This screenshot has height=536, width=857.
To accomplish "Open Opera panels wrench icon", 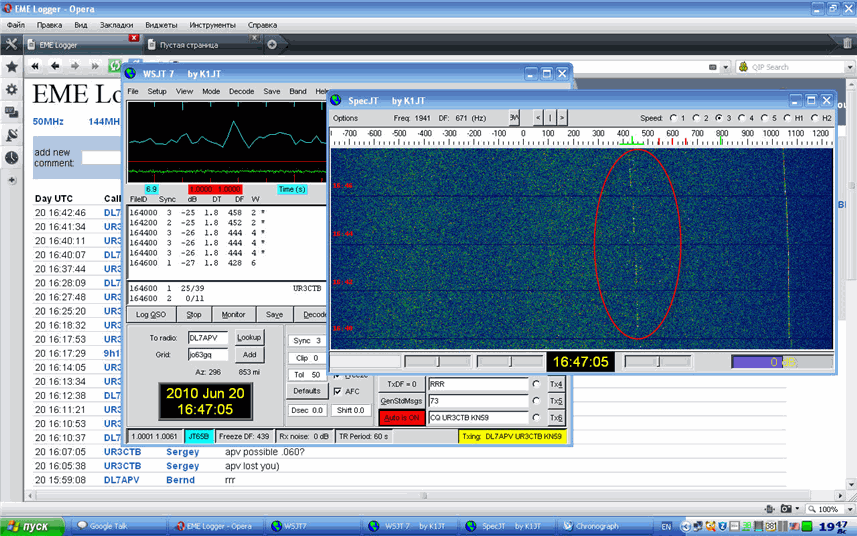I will 11,44.
